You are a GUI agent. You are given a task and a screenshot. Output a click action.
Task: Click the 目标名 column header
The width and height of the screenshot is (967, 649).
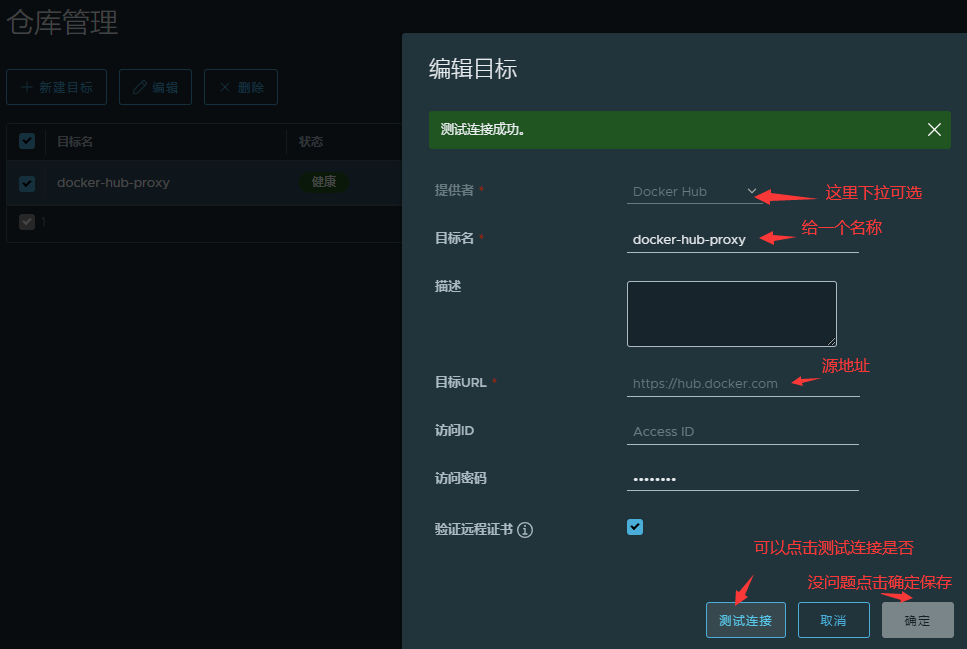point(75,142)
